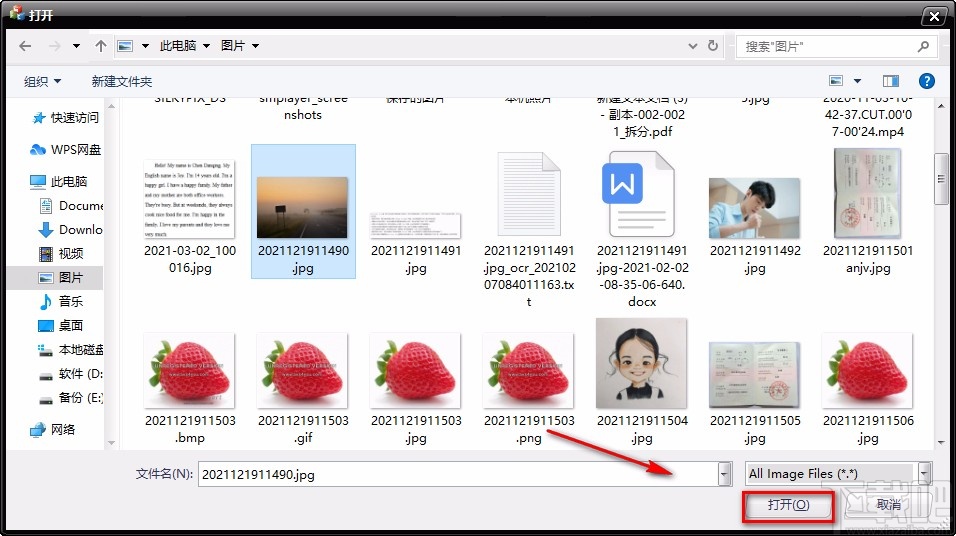This screenshot has height=536, width=956.
Task: Select the CUT.00'07-00'24.mp4 file label
Action: click(868, 115)
